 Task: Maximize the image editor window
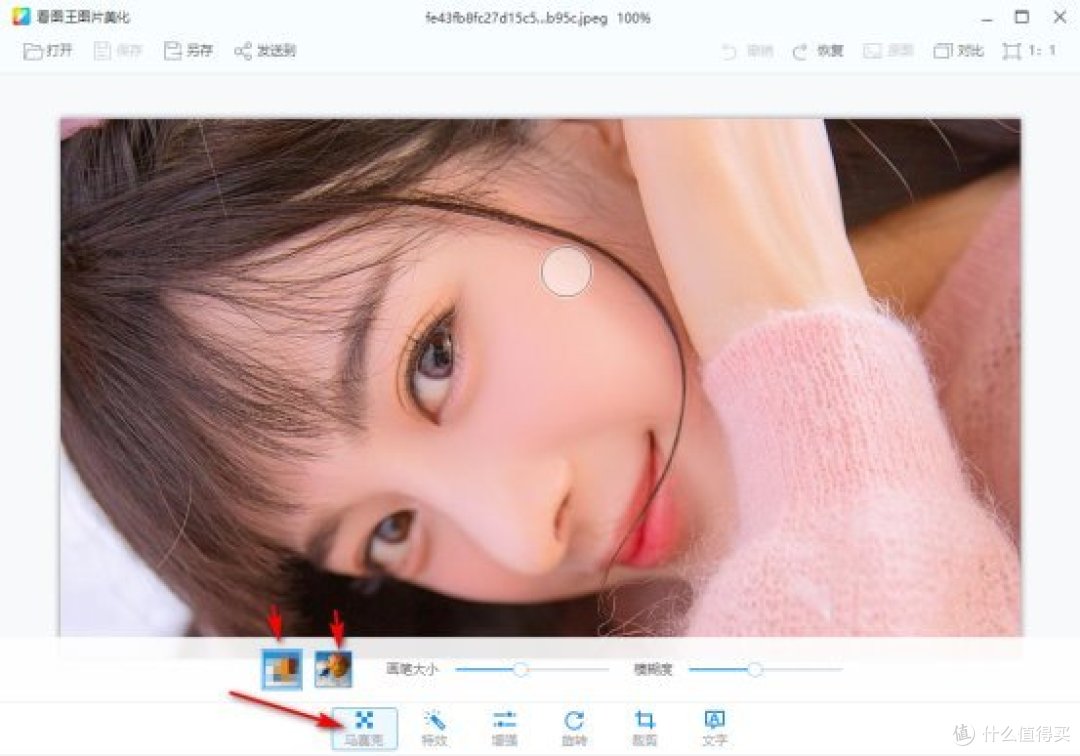tap(1022, 17)
